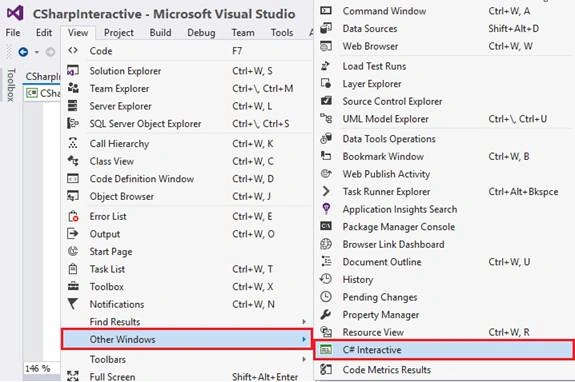Open the navigate backward dropdown arrow
575x382 pixels.
pyautogui.click(x=37, y=52)
